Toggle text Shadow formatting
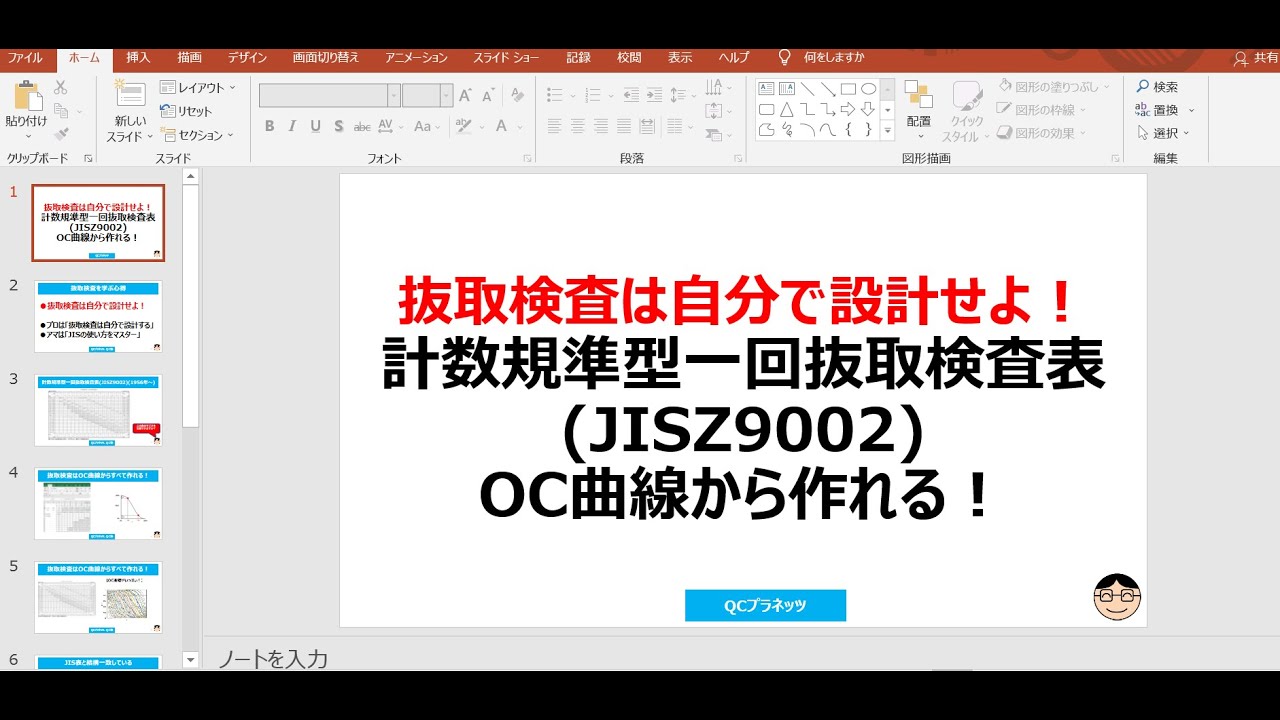This screenshot has width=1280, height=720. pyautogui.click(x=339, y=126)
